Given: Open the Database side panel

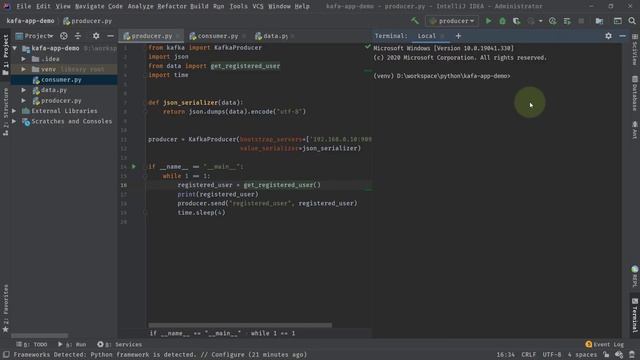Looking at the screenshot, I should 635,93.
